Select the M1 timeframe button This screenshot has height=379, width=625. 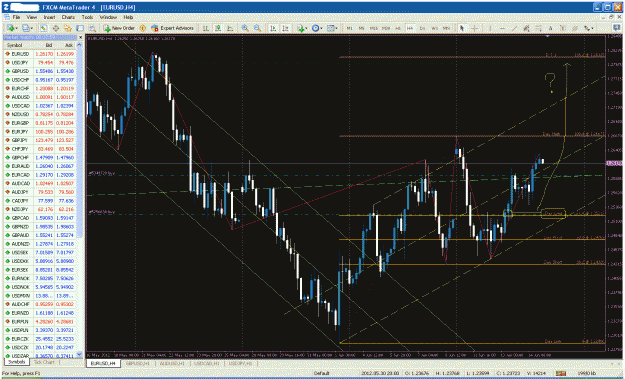coord(350,28)
